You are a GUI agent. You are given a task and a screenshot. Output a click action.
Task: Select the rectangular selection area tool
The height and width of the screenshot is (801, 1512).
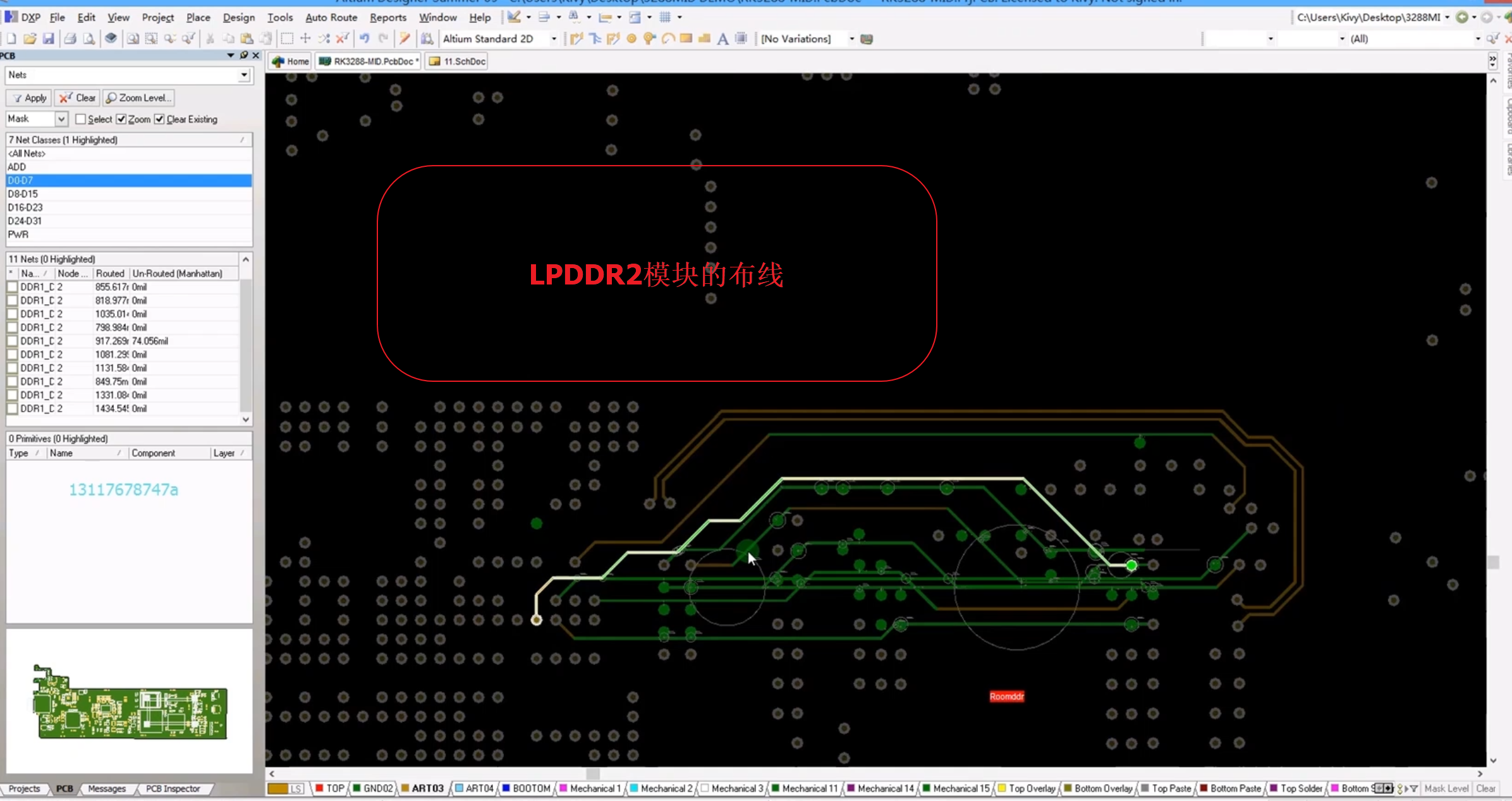click(x=287, y=39)
